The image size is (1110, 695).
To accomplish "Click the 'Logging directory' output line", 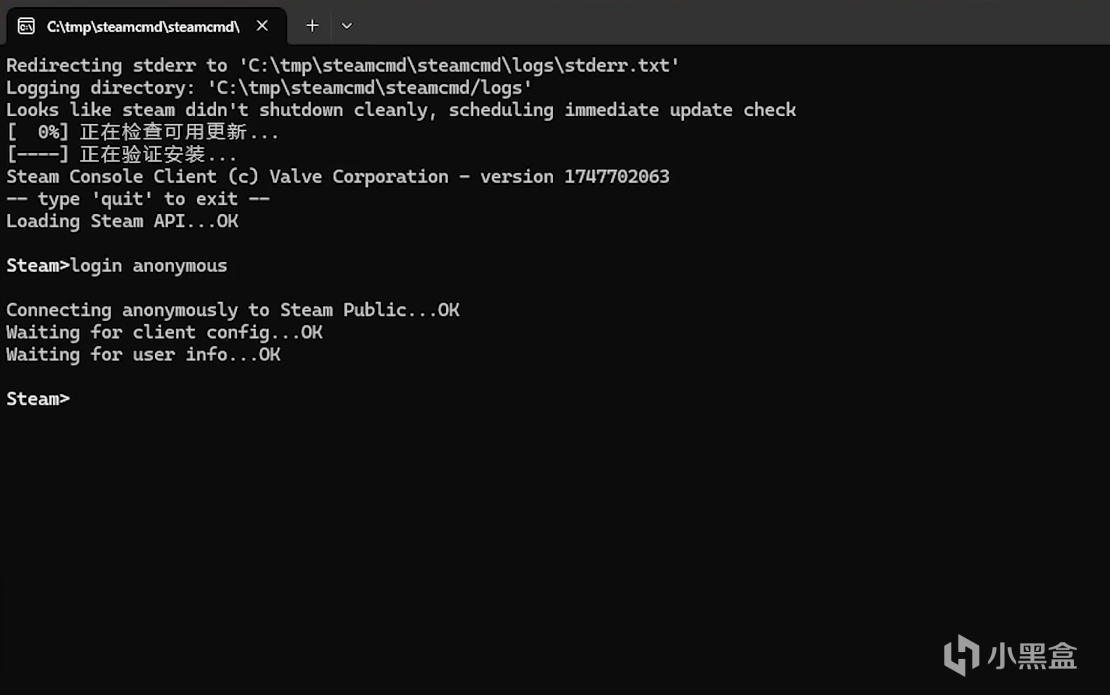I will pyautogui.click(x=269, y=88).
